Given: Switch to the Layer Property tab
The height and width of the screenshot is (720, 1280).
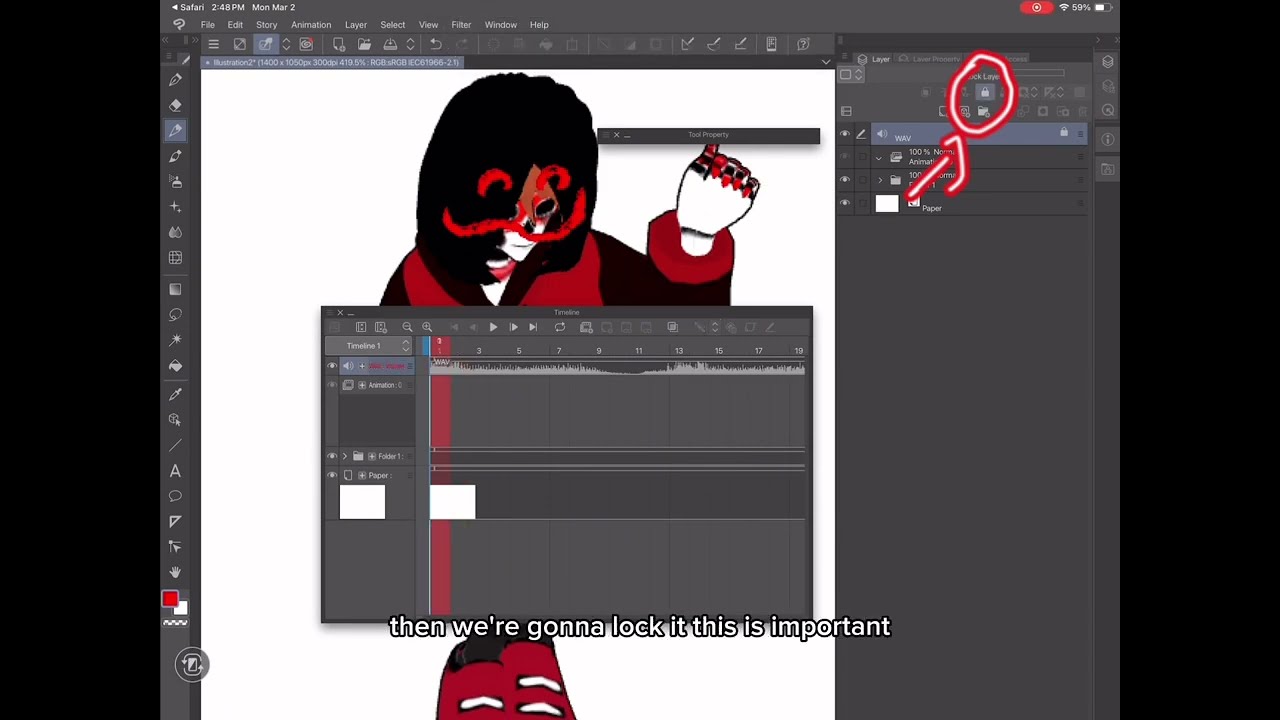Looking at the screenshot, I should [x=929, y=59].
